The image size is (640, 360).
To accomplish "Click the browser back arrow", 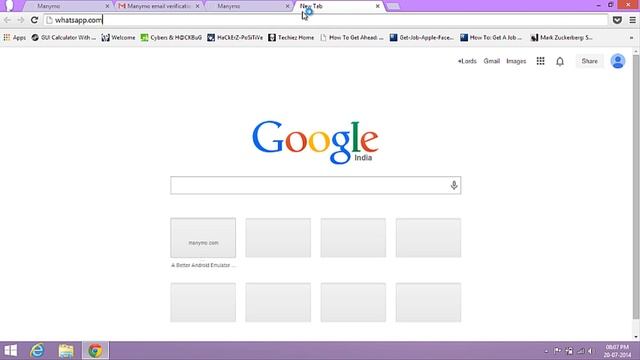I will pyautogui.click(x=7, y=20).
